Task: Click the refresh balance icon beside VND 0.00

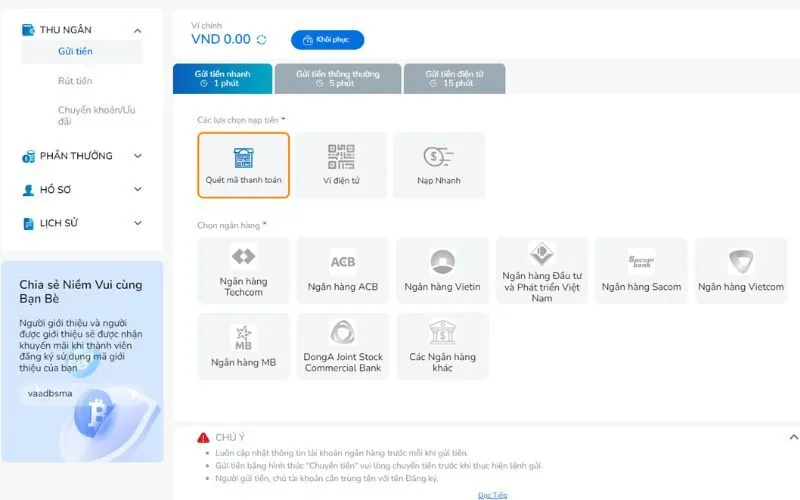Action: coord(262,40)
